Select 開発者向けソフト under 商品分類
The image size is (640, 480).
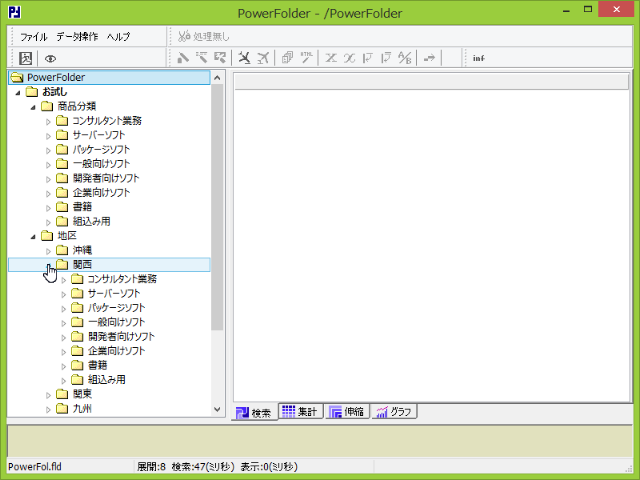point(106,178)
